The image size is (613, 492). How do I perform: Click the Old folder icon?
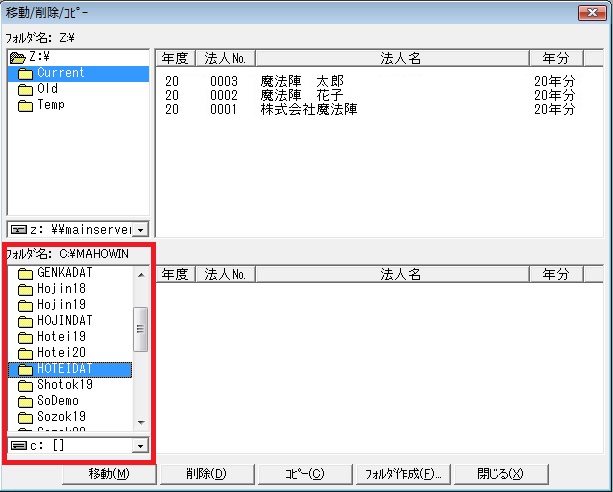click(26, 89)
